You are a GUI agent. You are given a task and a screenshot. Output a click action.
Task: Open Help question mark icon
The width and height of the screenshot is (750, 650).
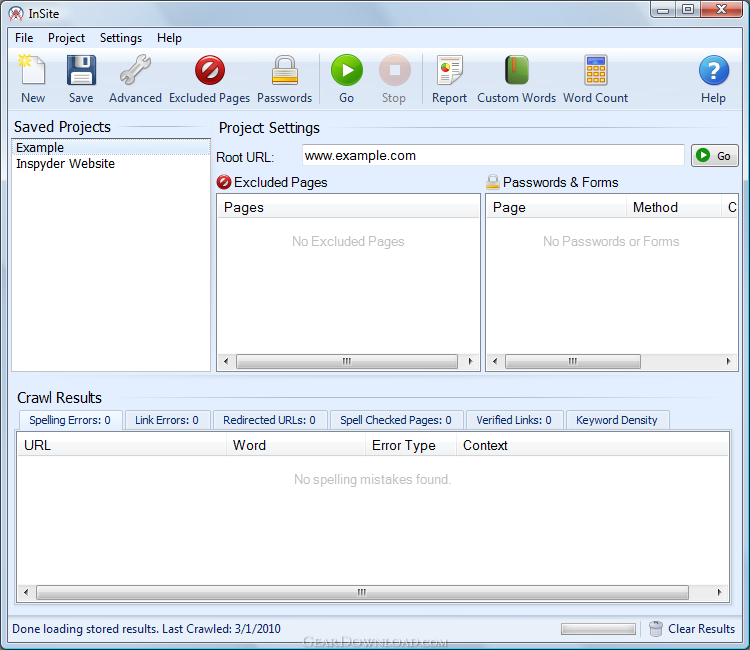tap(713, 72)
